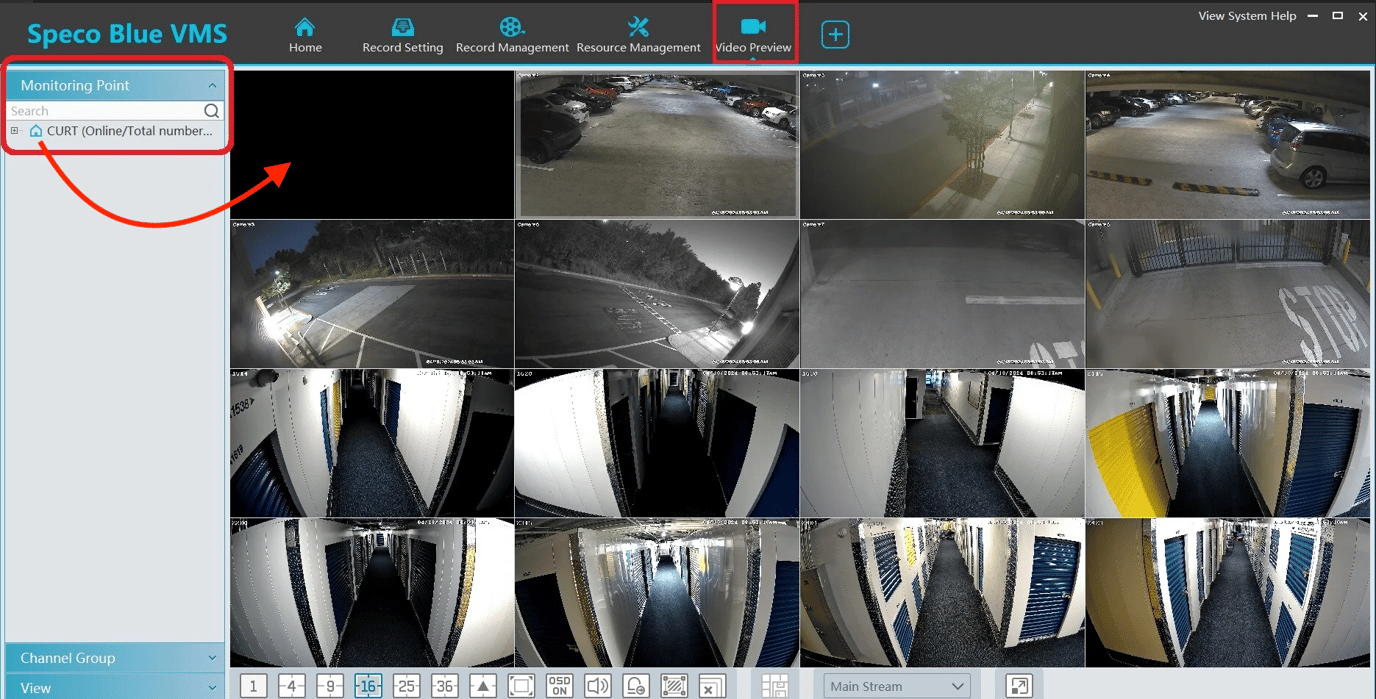Click the alarm bell icon on toolbar
The image size is (1376, 699).
[x=636, y=686]
